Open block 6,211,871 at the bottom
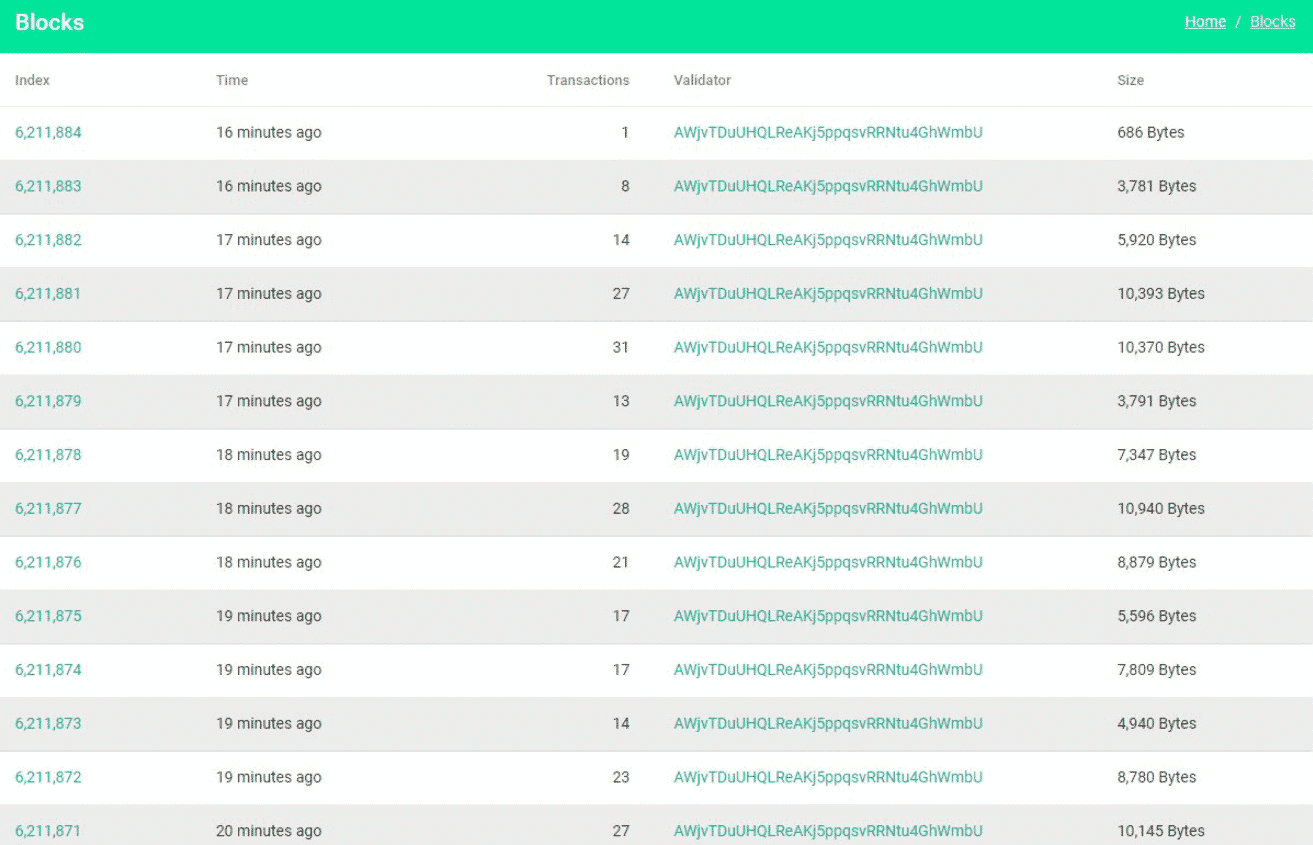This screenshot has width=1313, height=845. pyautogui.click(x=48, y=831)
